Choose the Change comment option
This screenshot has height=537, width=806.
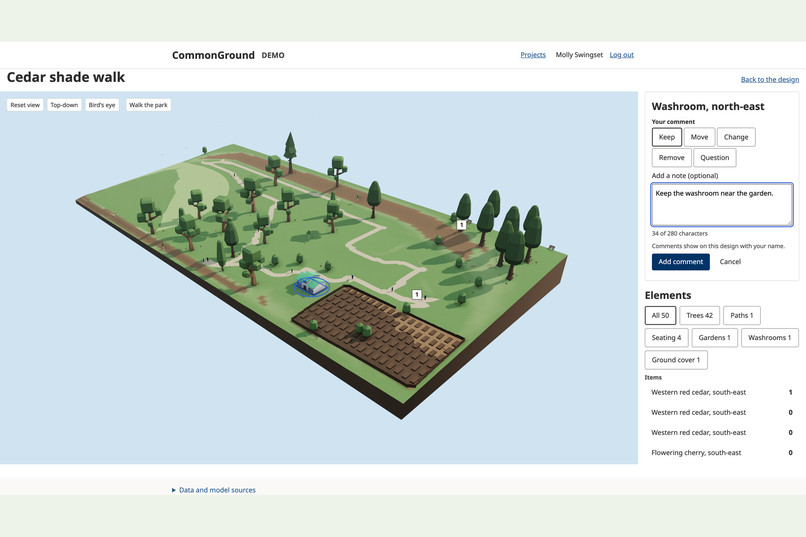pos(736,137)
